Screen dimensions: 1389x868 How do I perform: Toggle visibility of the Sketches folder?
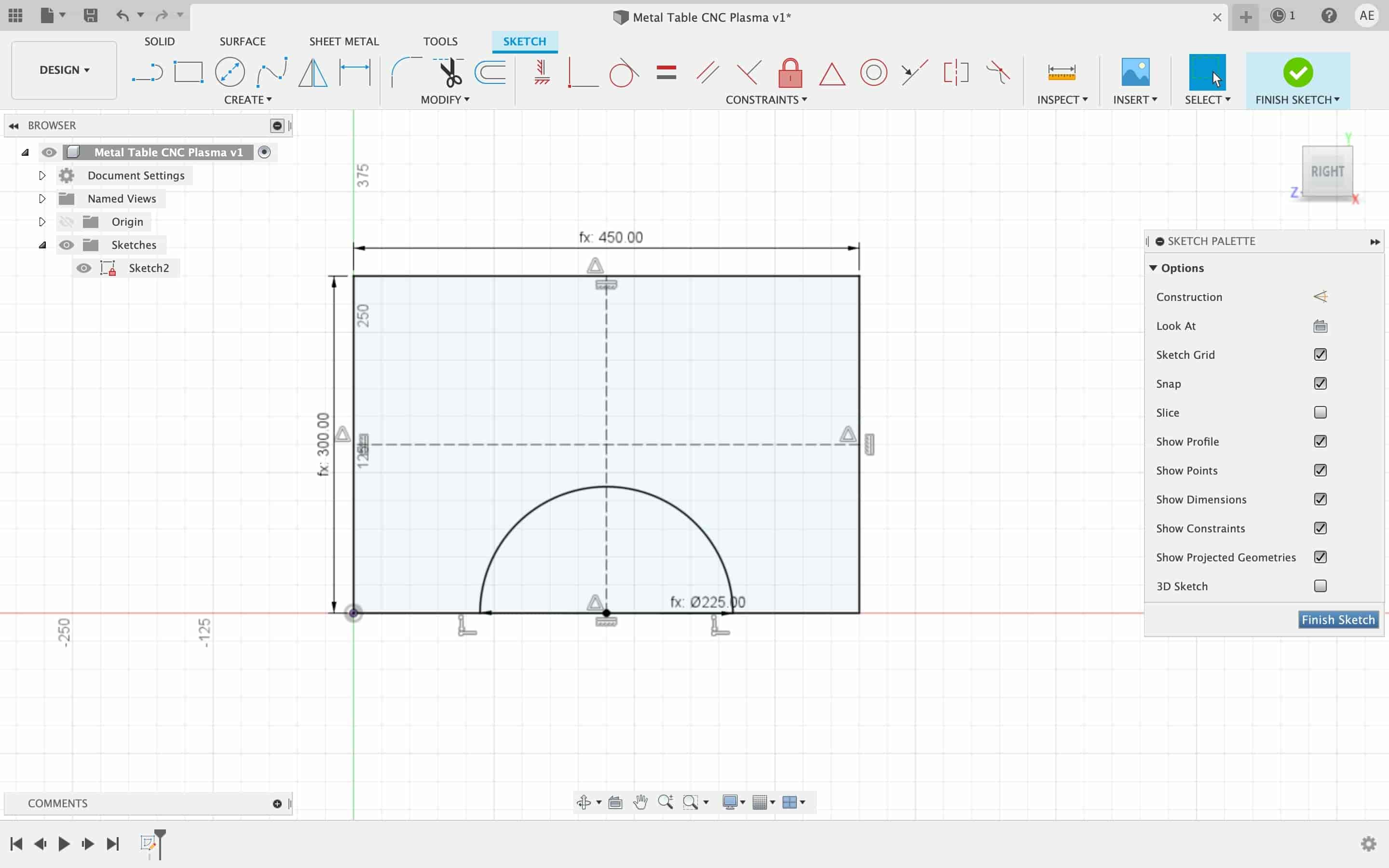point(67,245)
